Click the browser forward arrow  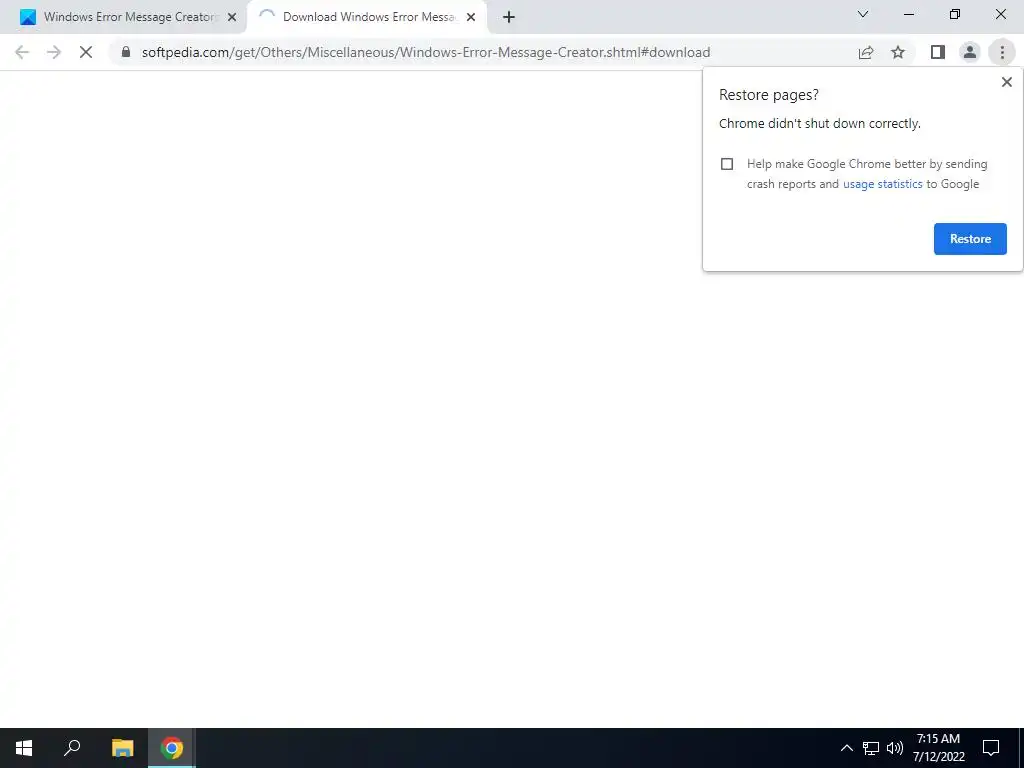54,52
